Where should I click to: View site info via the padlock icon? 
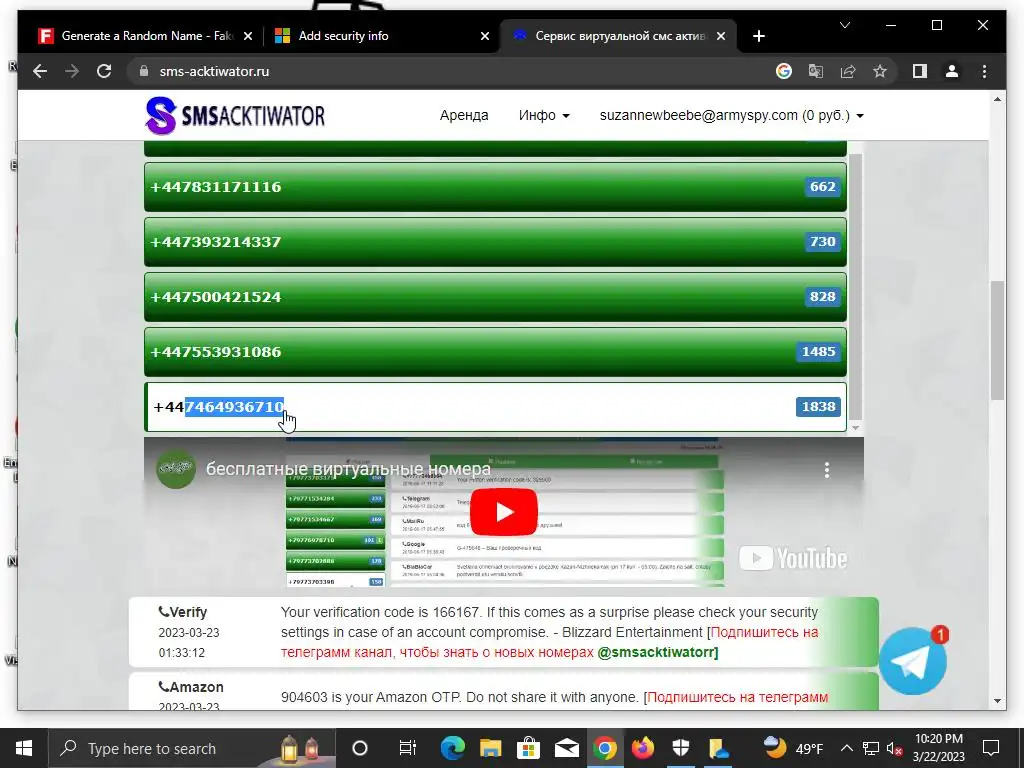coord(144,71)
